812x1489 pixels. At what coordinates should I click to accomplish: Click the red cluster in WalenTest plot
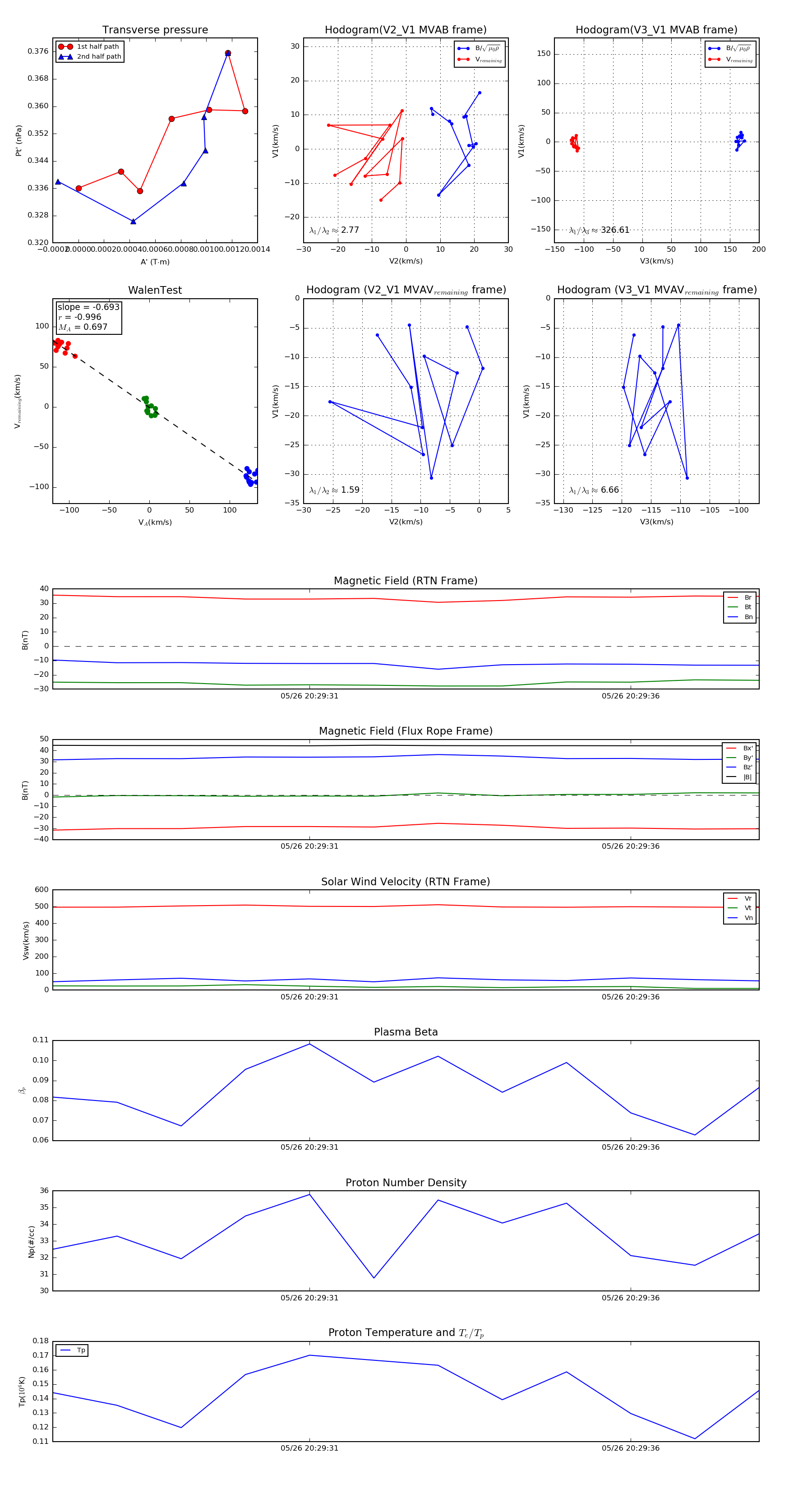pos(64,347)
